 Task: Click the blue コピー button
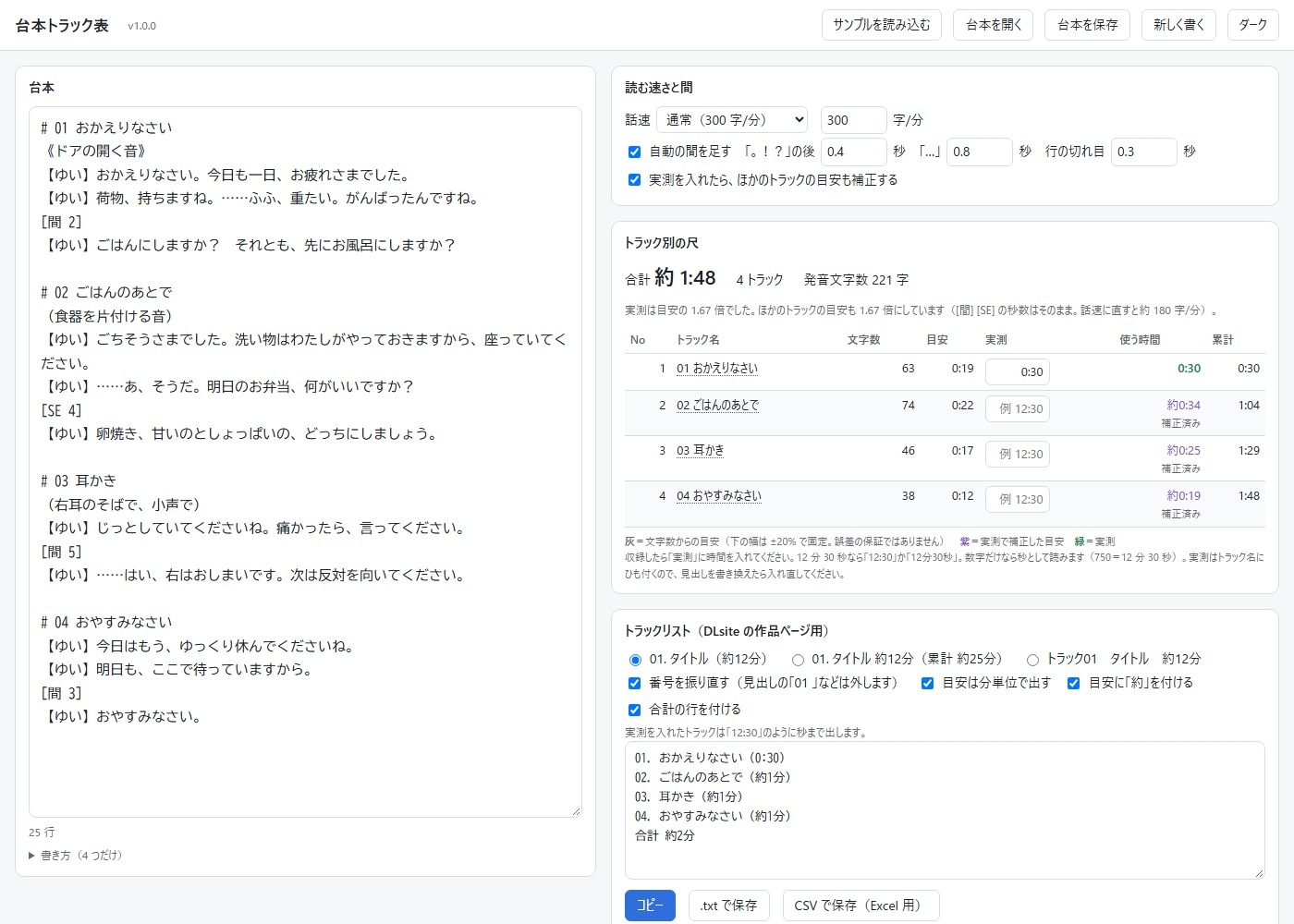(x=650, y=906)
